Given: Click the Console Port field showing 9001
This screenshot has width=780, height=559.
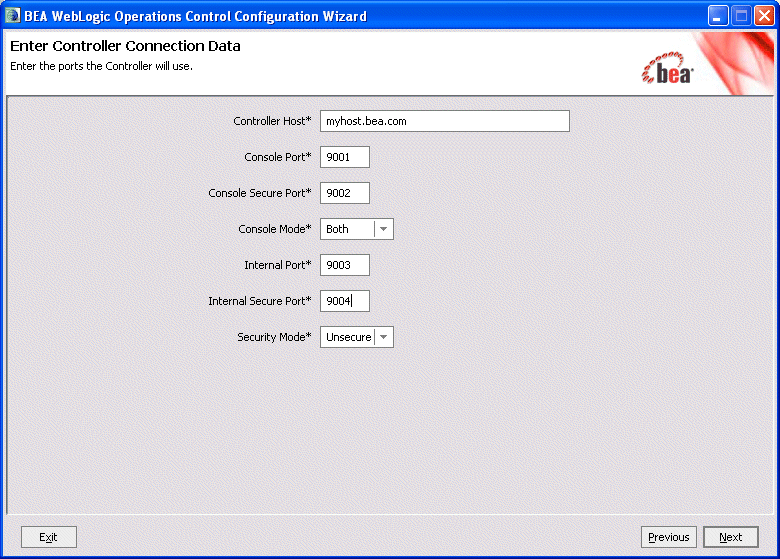Looking at the screenshot, I should [345, 157].
